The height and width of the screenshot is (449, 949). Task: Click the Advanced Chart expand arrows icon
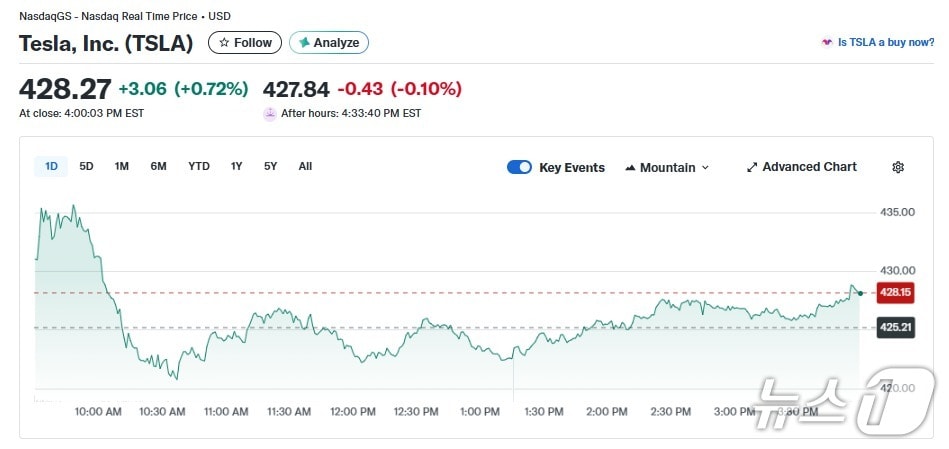(752, 167)
